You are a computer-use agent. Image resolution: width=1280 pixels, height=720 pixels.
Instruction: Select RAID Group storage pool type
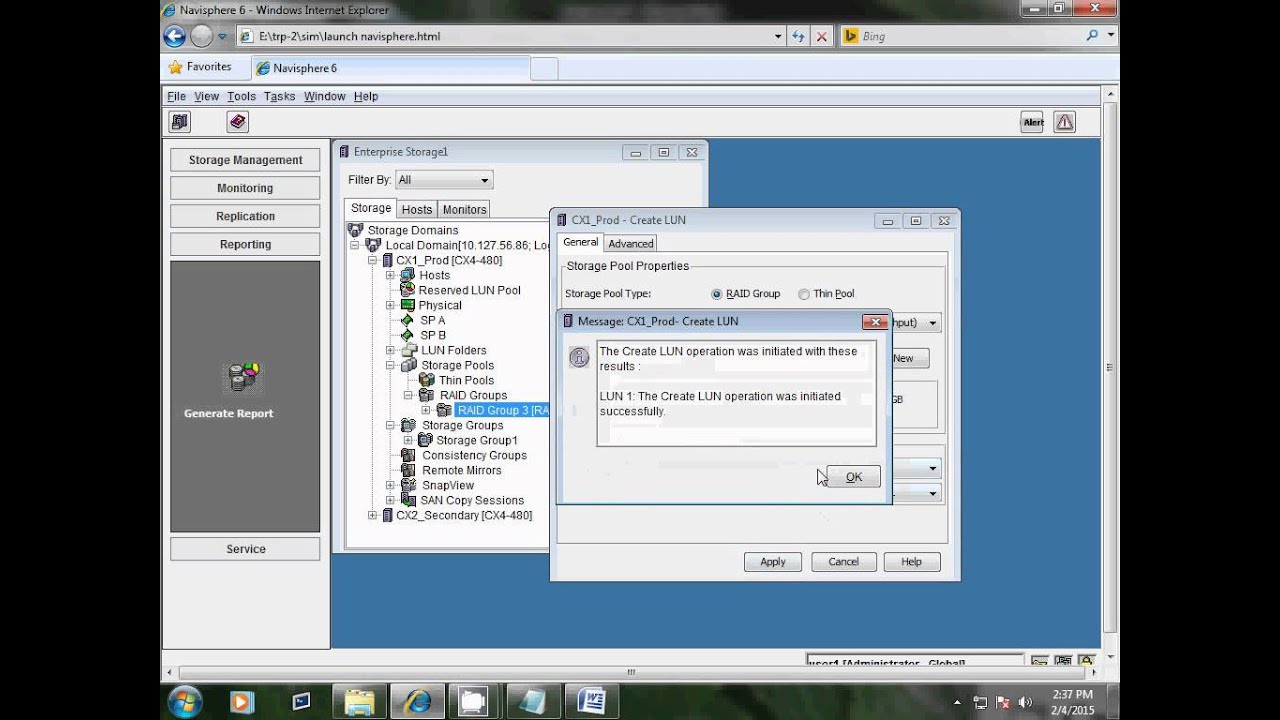tap(716, 294)
